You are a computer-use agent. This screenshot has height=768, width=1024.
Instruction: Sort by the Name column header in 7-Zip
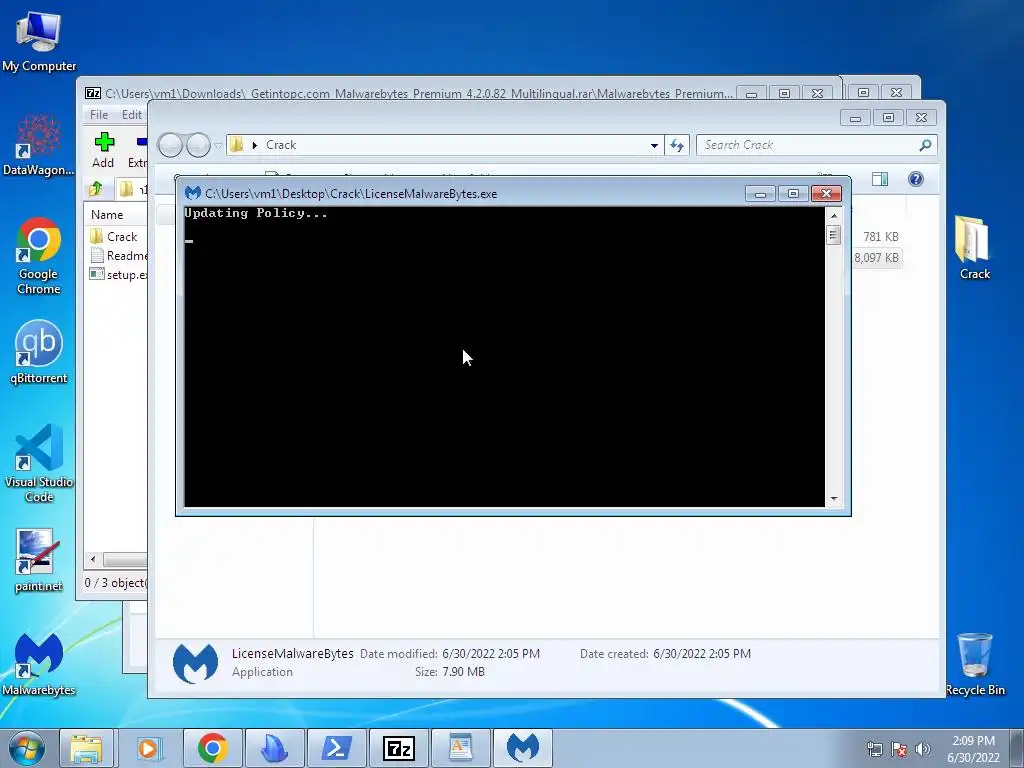click(107, 215)
